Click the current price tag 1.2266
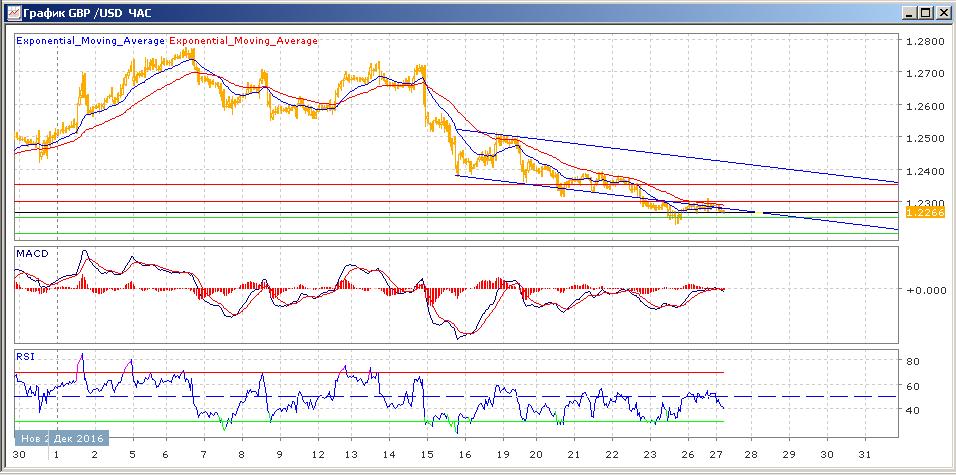 coord(923,212)
